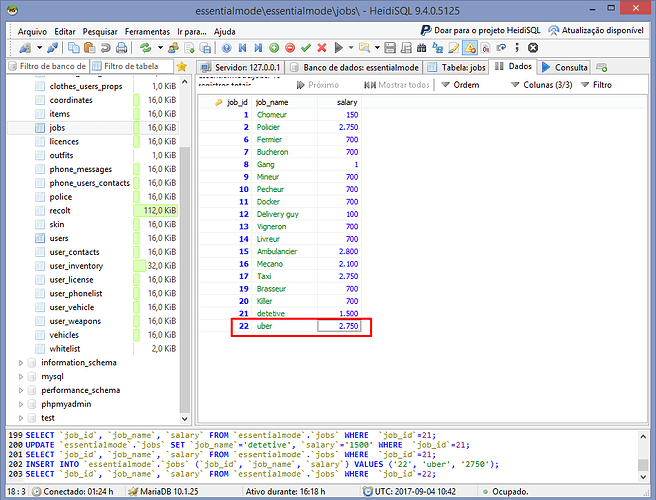This screenshot has height=500, width=656.
Task: Click the open SQL file folder icon
Action: (364, 48)
